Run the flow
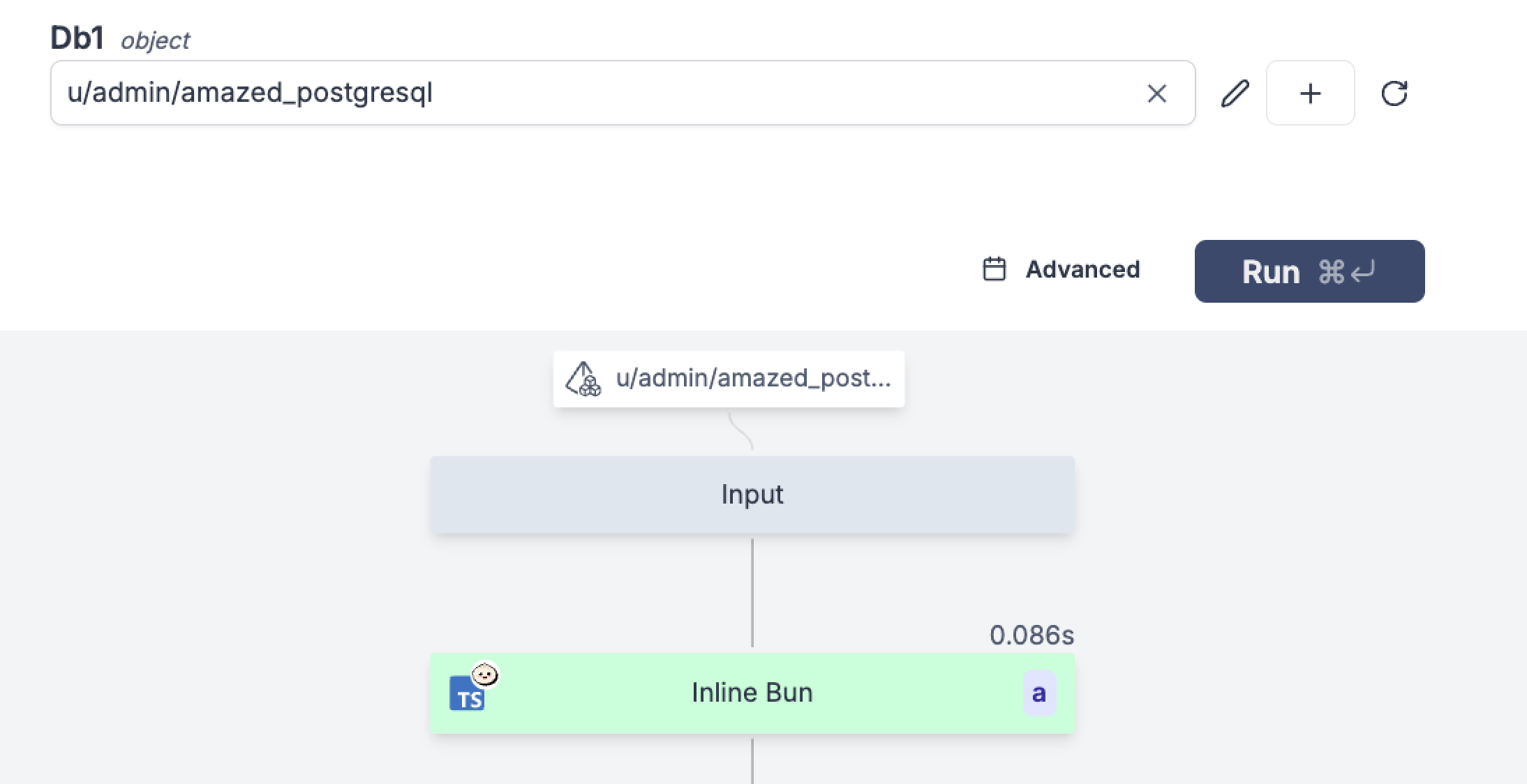Image resolution: width=1527 pixels, height=784 pixels. 1309,271
